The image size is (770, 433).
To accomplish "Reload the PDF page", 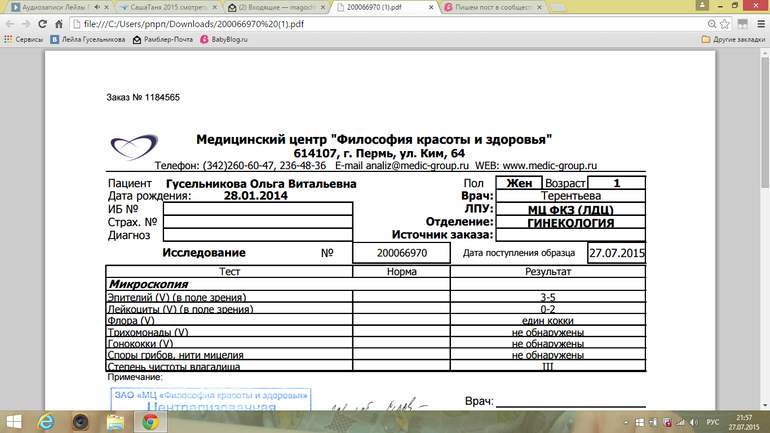I will [x=45, y=23].
